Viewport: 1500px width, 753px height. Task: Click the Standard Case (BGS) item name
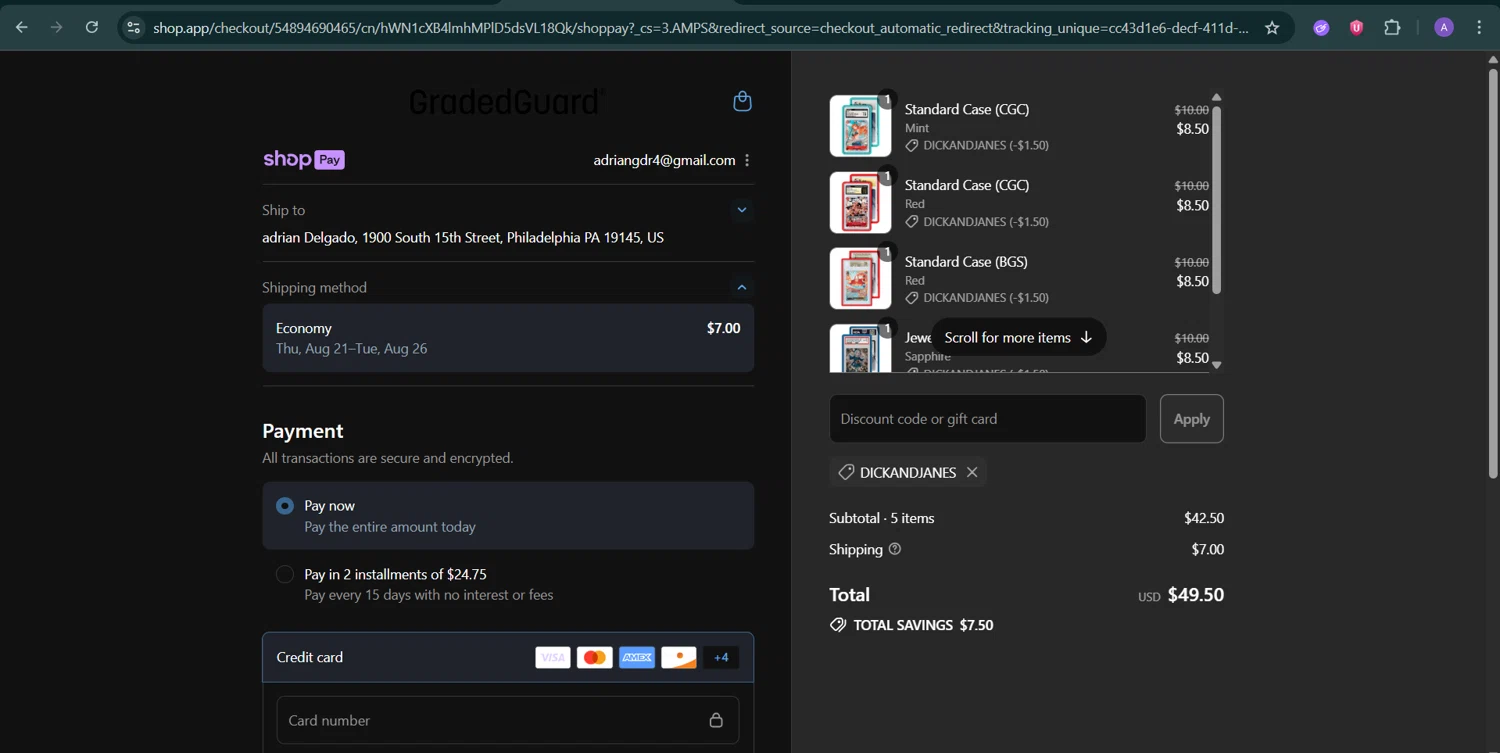point(966,262)
